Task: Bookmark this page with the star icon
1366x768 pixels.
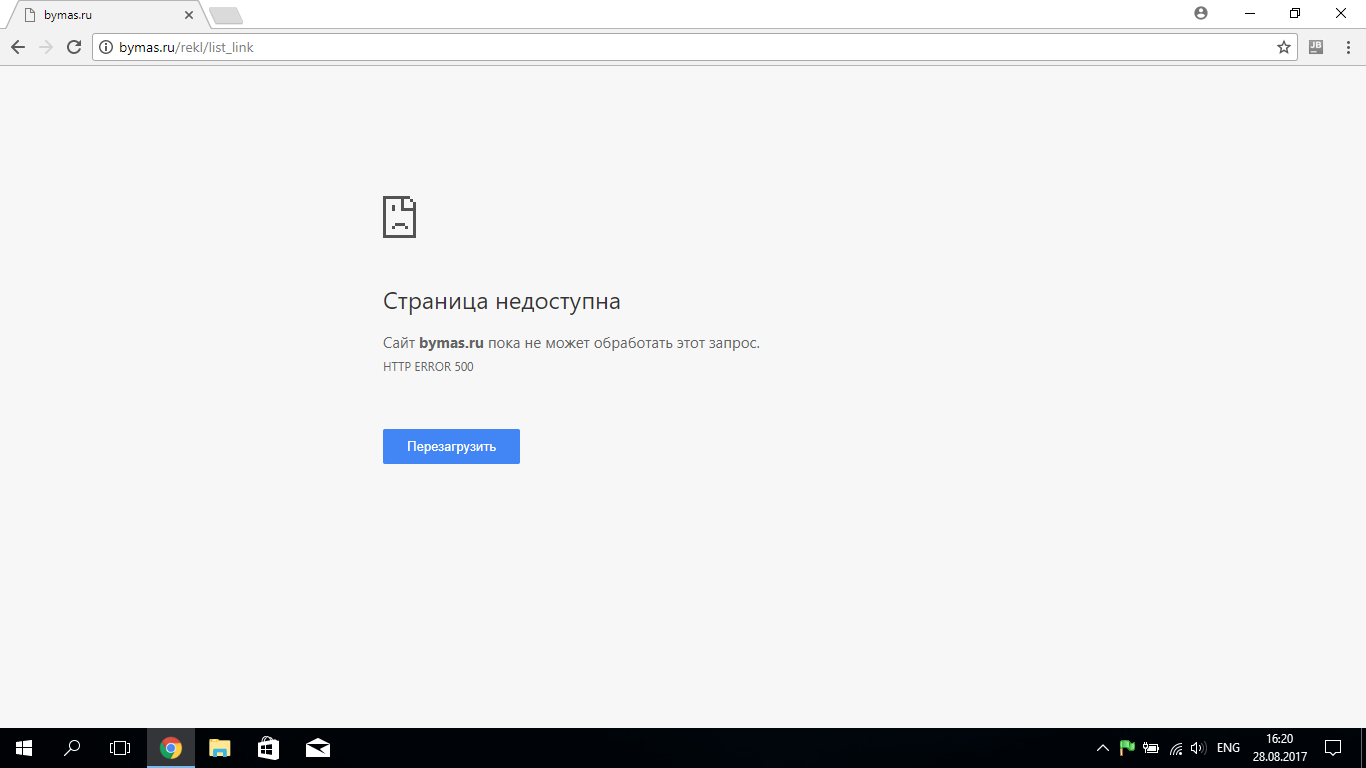Action: click(1283, 47)
